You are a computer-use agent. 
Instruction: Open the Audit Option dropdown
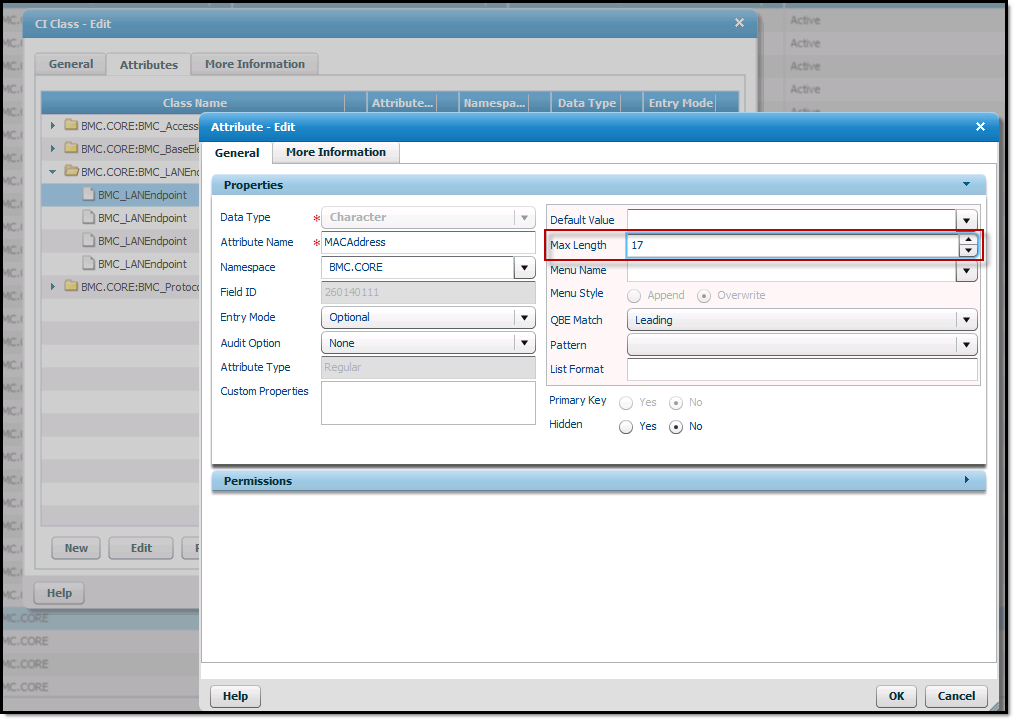click(524, 343)
